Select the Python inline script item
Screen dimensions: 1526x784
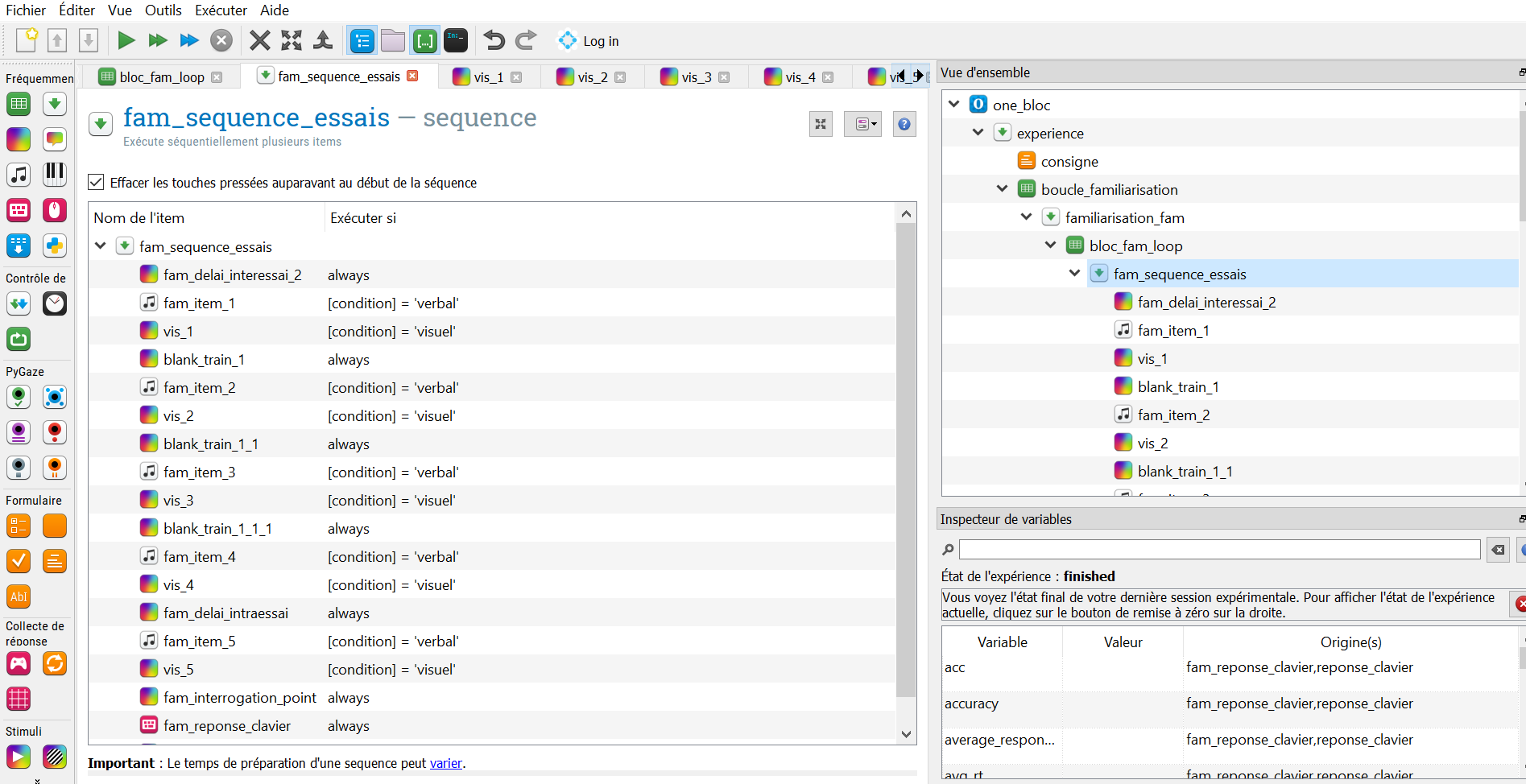pyautogui.click(x=55, y=246)
